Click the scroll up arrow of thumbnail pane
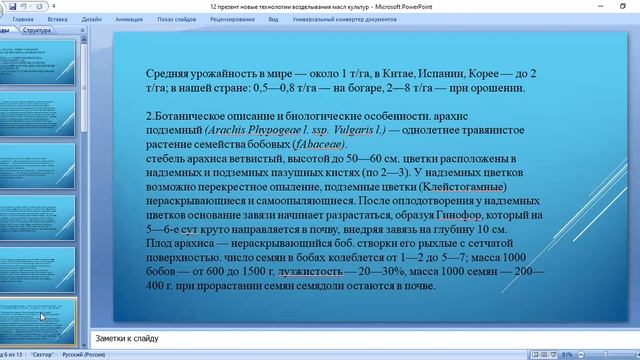This screenshot has width=640, height=360. coord(84,40)
